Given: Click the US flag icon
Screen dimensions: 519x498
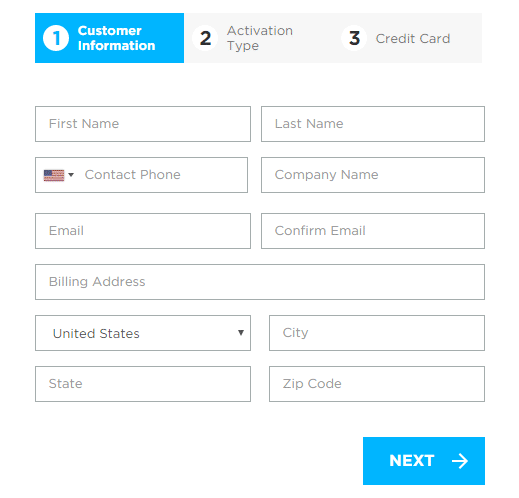Looking at the screenshot, I should (x=54, y=175).
